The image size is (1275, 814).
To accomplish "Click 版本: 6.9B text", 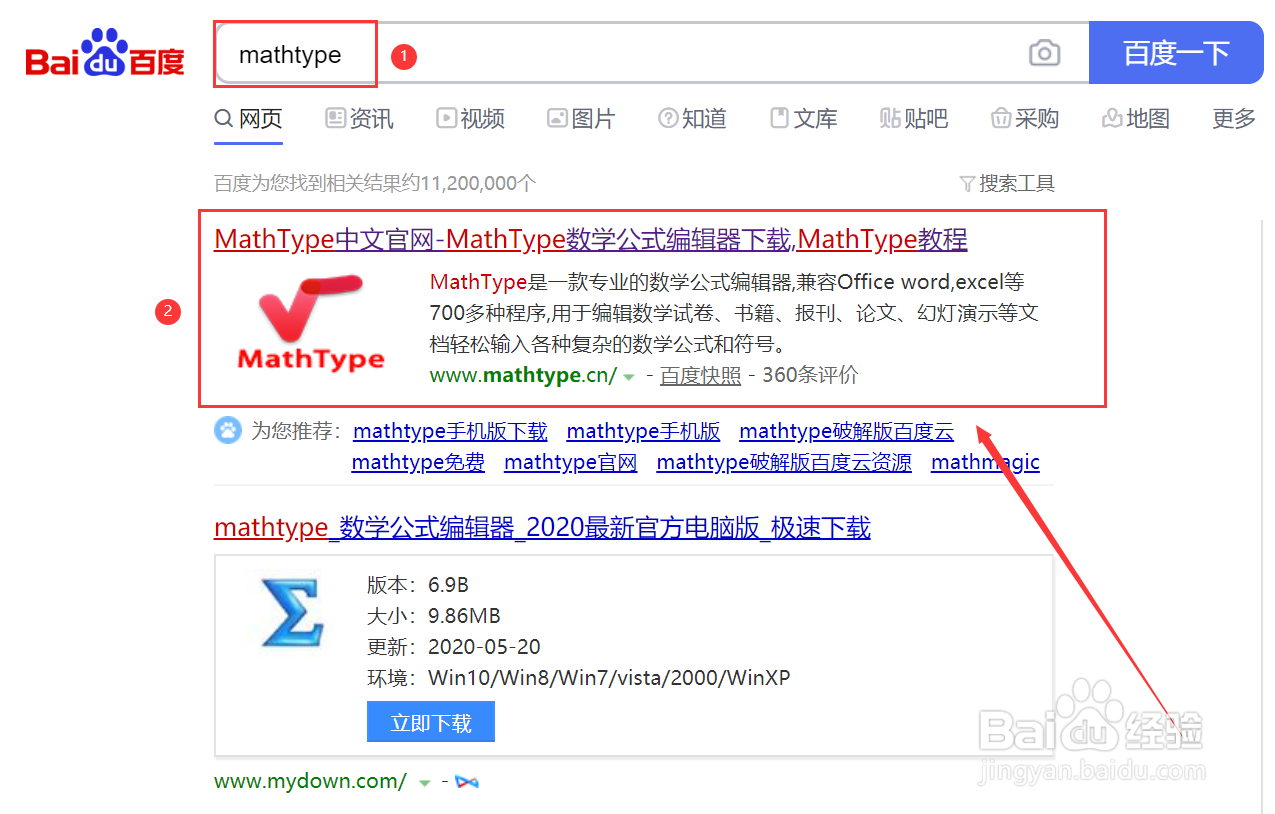I will (418, 585).
